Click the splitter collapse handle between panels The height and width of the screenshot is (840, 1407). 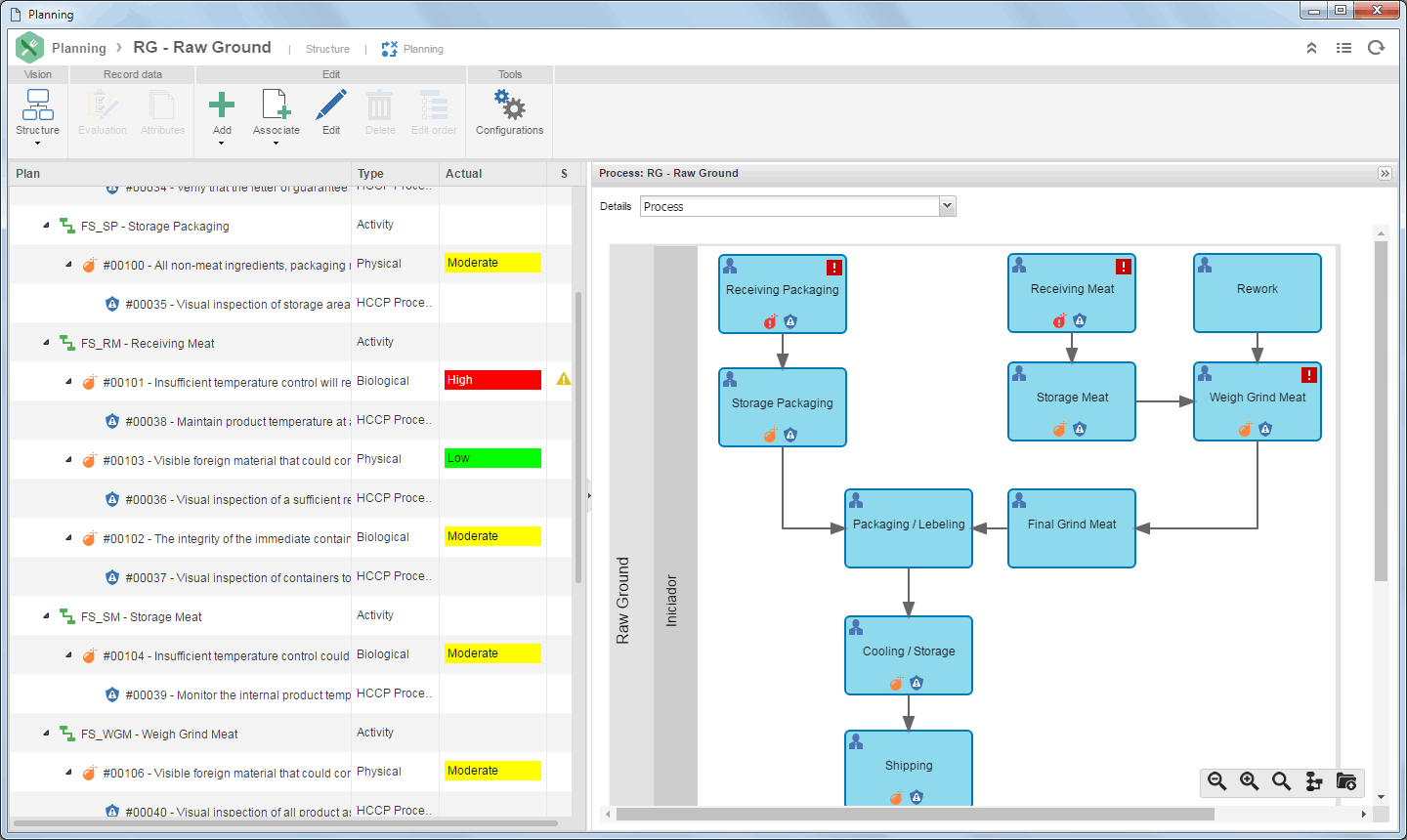point(589,496)
